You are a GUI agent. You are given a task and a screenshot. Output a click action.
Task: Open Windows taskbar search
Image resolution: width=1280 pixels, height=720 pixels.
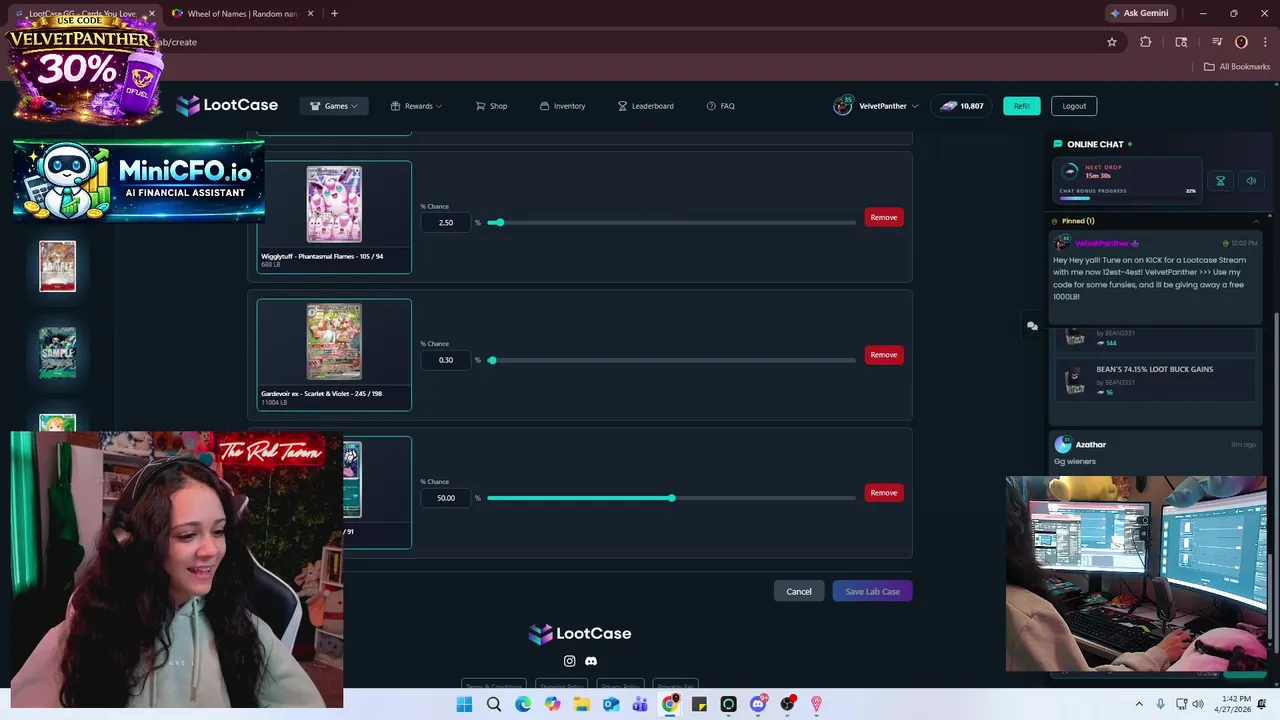pyautogui.click(x=494, y=705)
